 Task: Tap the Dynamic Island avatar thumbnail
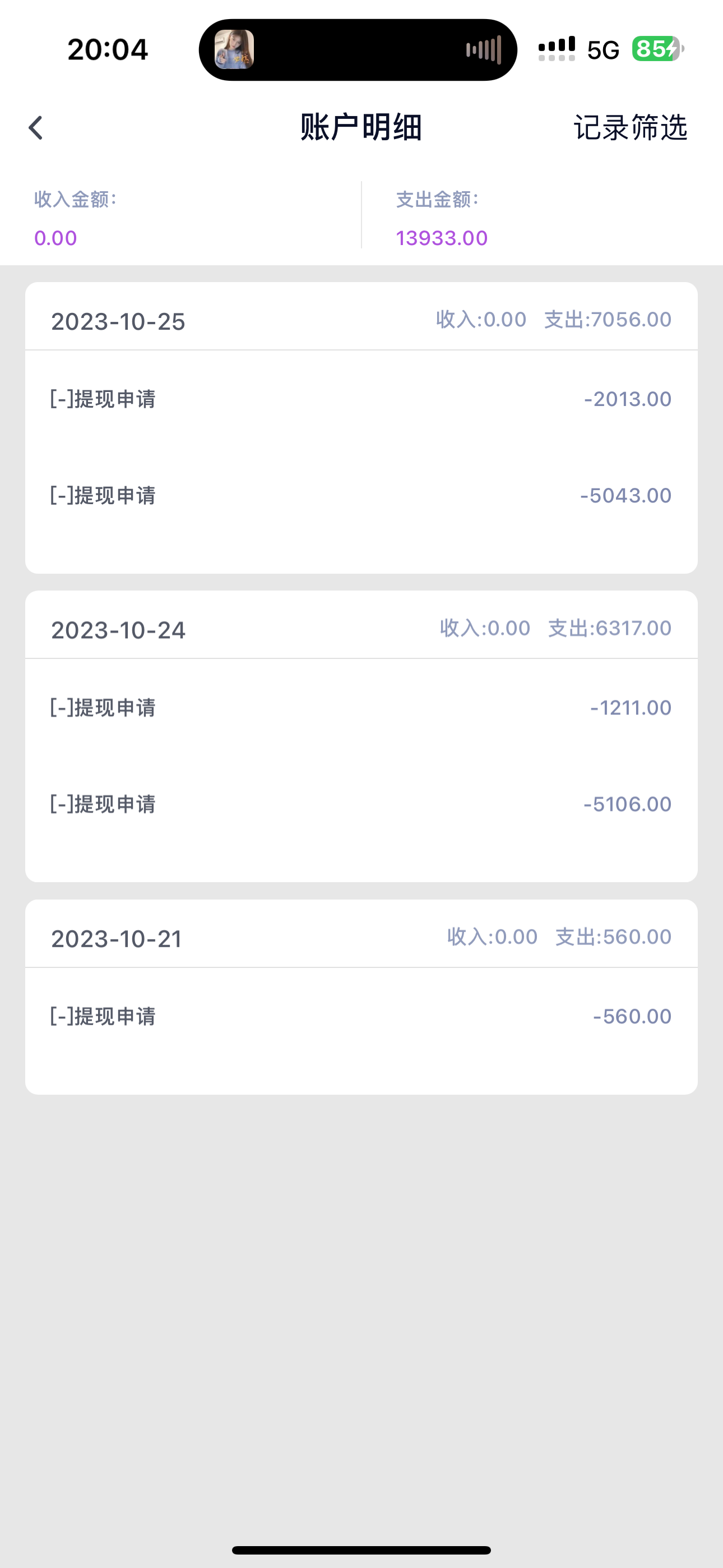[x=234, y=49]
